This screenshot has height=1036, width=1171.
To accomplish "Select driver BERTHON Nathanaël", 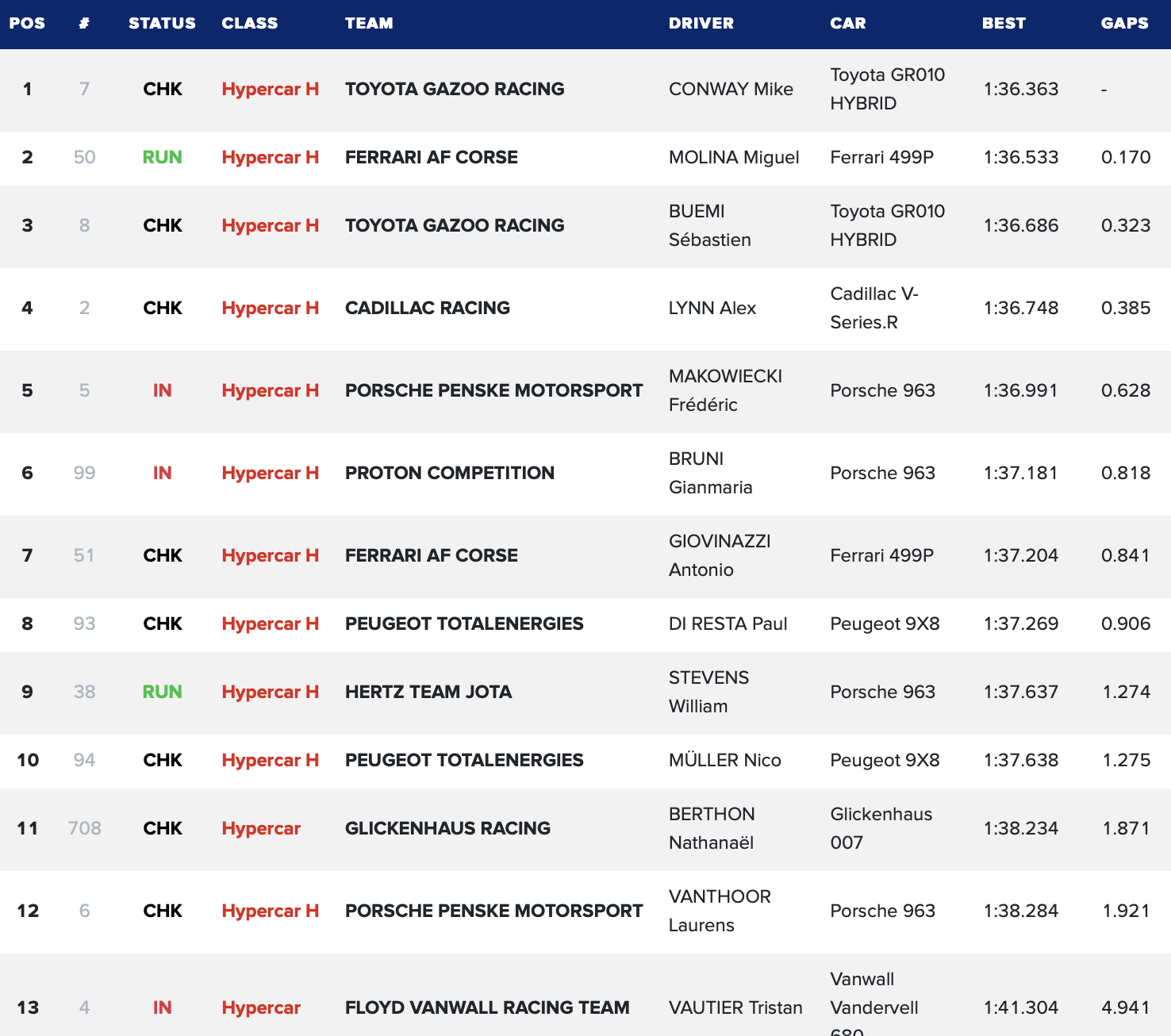I will 712,828.
